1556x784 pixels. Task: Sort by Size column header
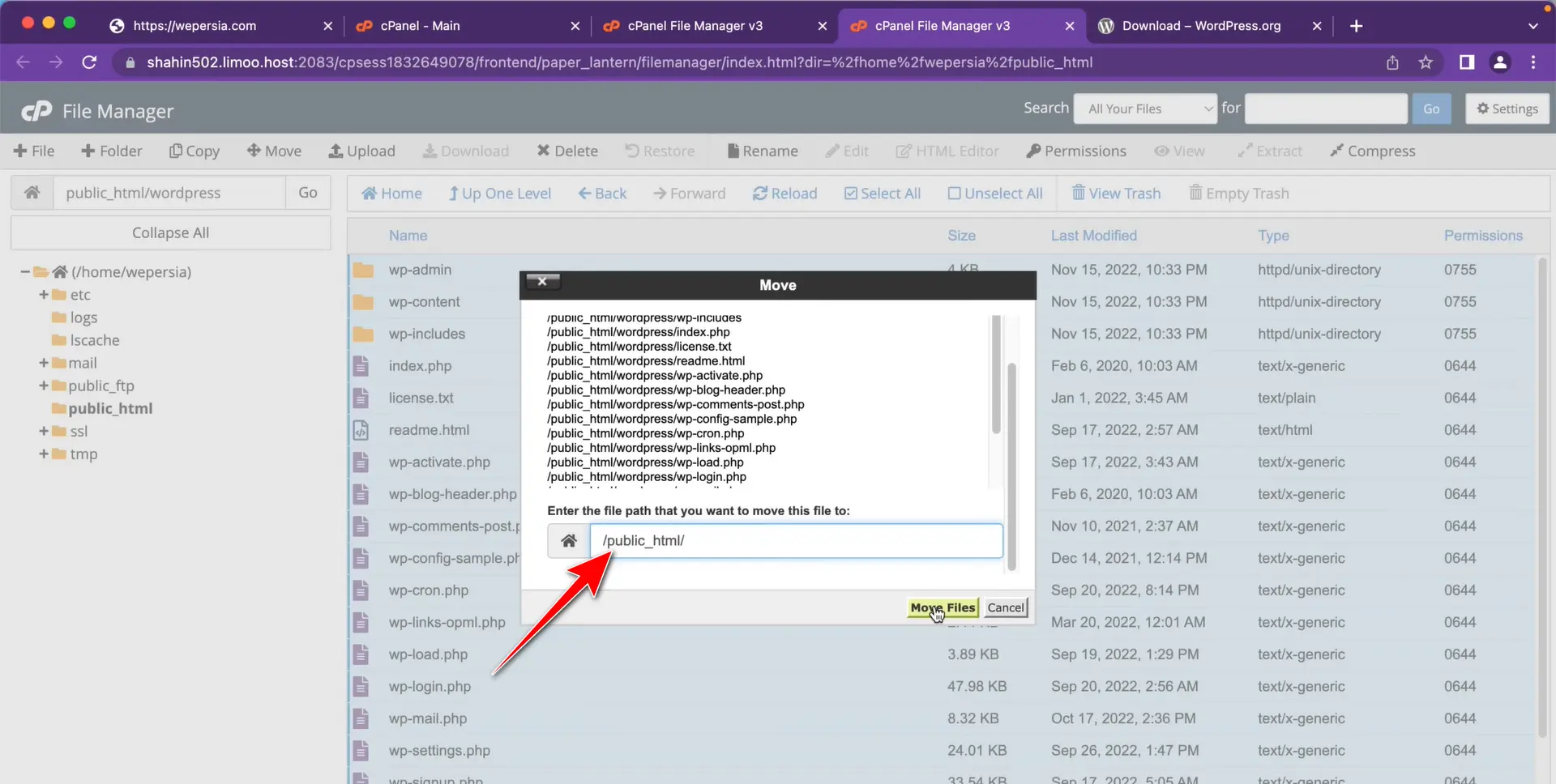[962, 236]
